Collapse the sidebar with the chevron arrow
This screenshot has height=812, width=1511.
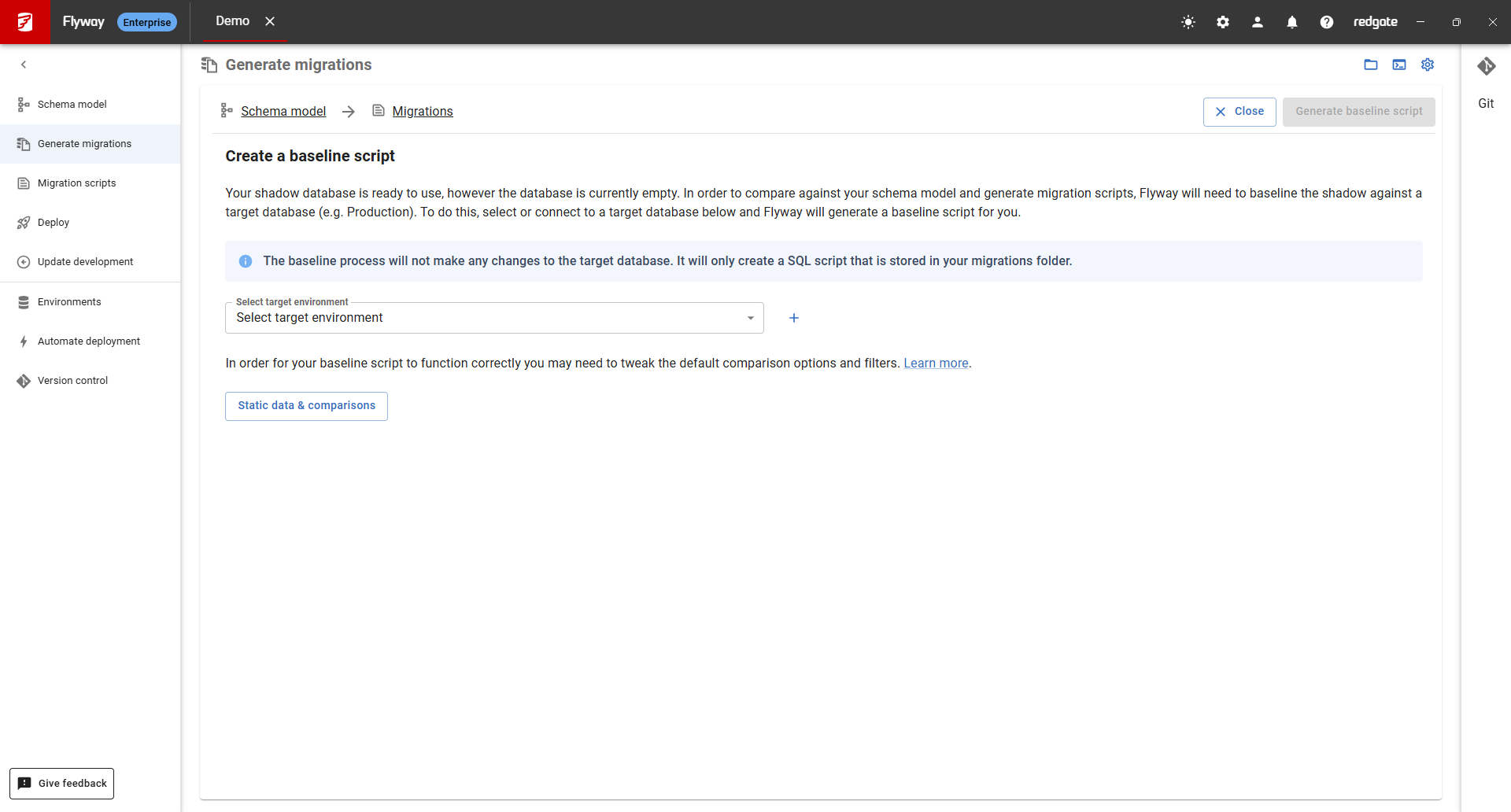click(x=24, y=65)
